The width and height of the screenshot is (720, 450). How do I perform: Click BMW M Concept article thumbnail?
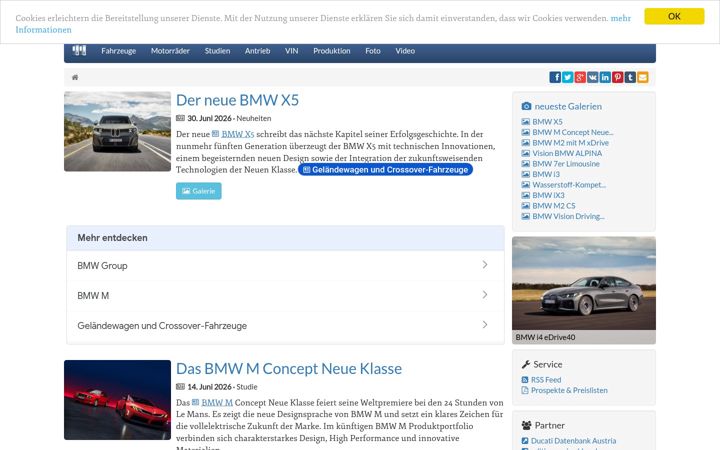coord(118,400)
